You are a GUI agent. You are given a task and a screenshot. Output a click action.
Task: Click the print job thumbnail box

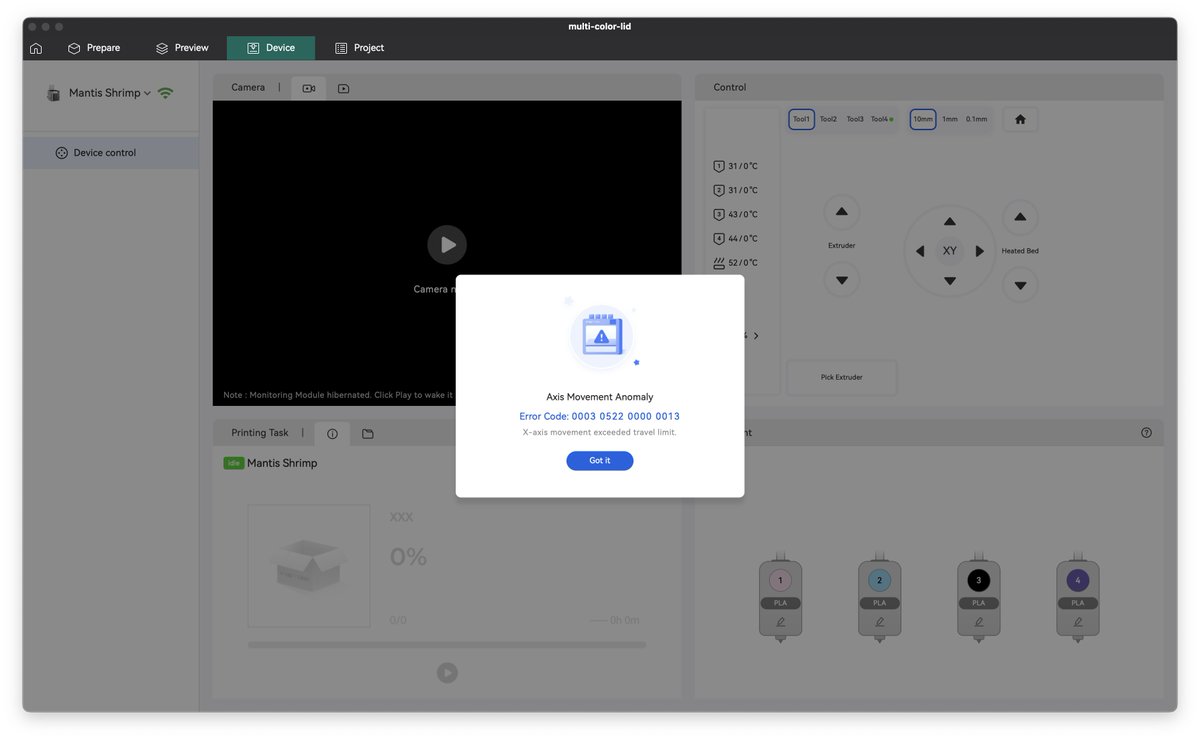coord(309,566)
